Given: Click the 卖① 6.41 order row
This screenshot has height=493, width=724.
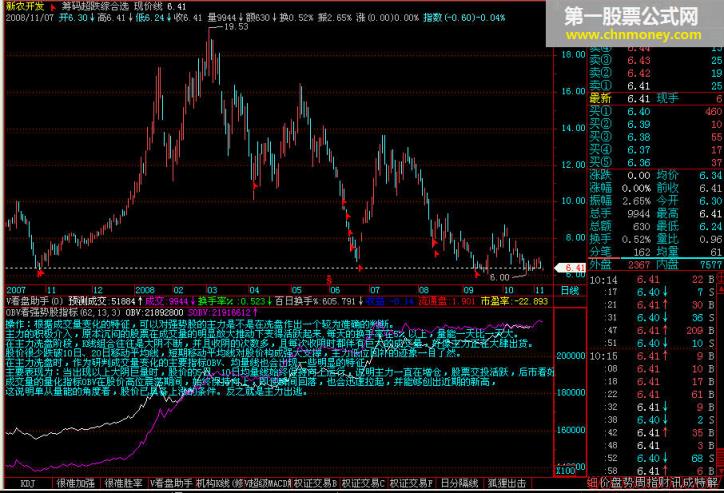Looking at the screenshot, I should [x=656, y=86].
